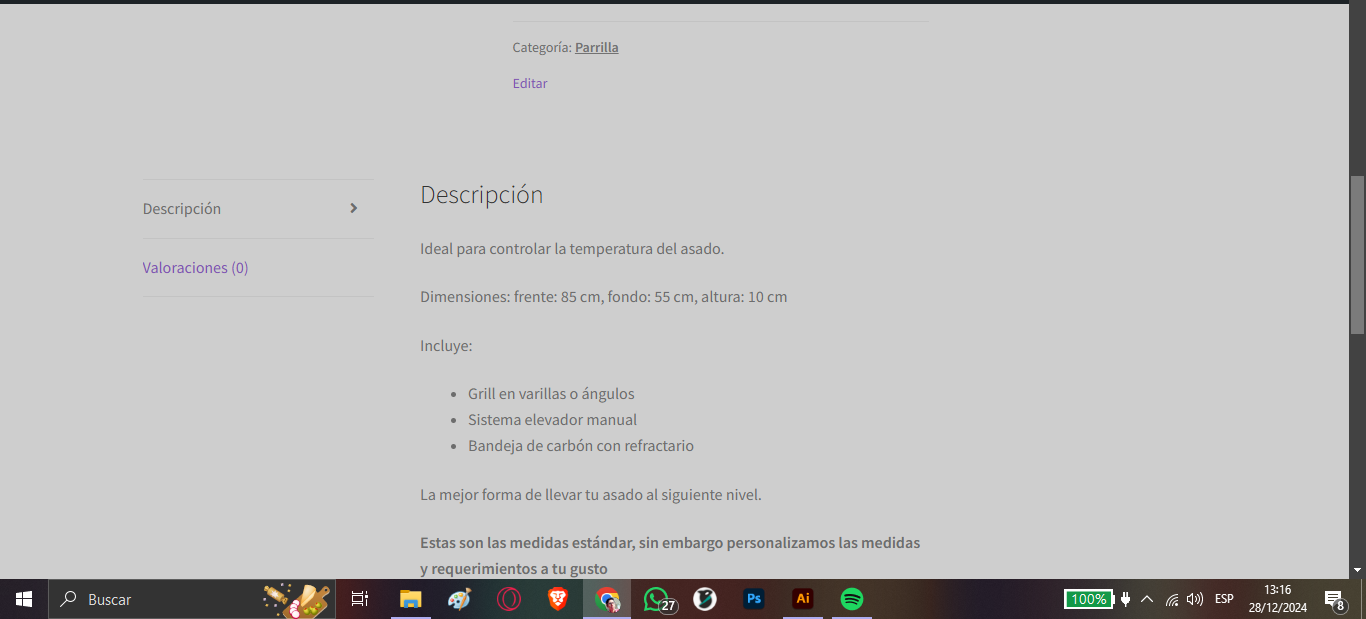Screen dimensions: 1366x619
Task: Open the volume control in the tray
Action: tap(1194, 599)
